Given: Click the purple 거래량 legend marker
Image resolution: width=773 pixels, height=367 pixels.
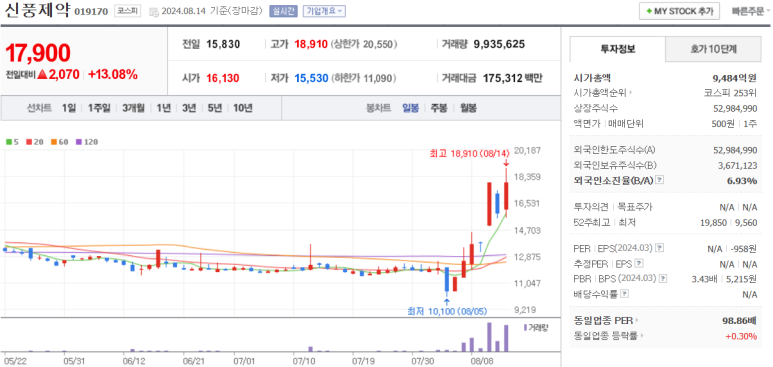Looking at the screenshot, I should coord(525,327).
